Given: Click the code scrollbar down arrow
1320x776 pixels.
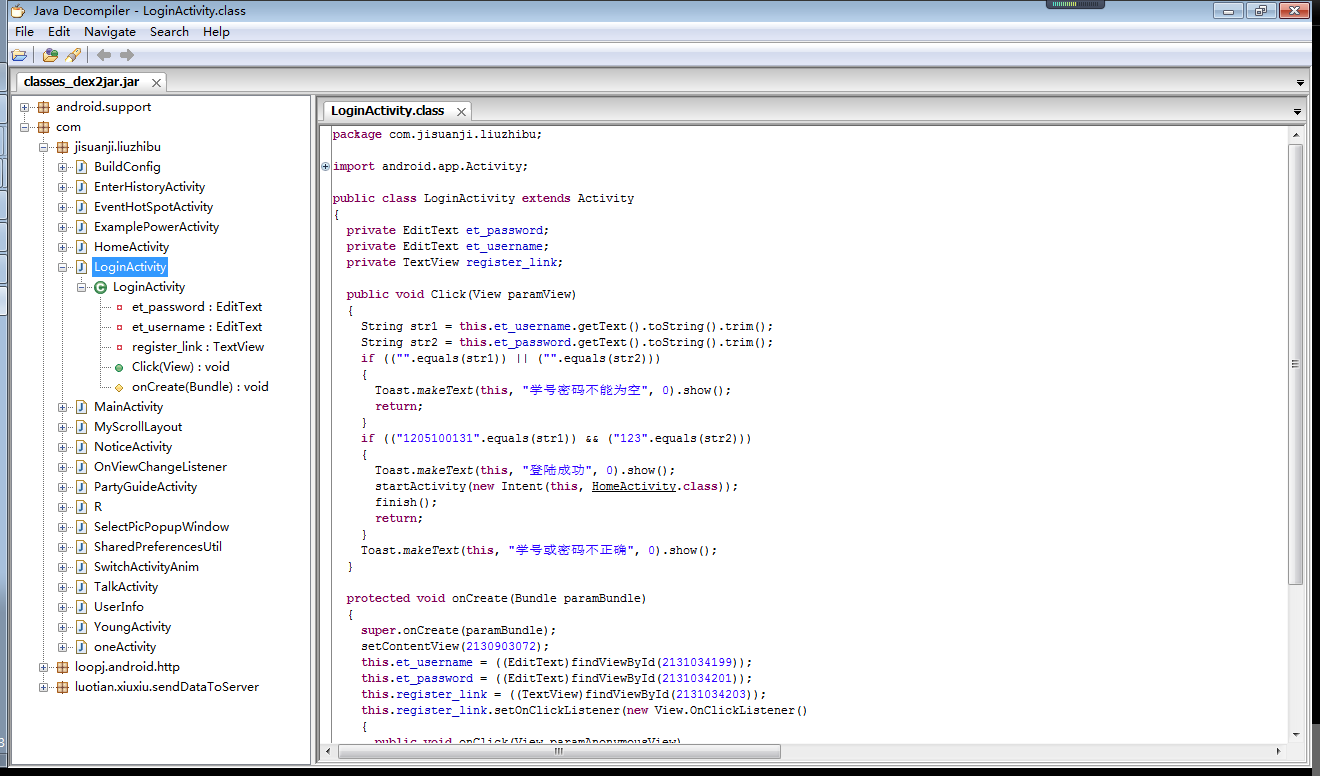Looking at the screenshot, I should [x=1295, y=734].
